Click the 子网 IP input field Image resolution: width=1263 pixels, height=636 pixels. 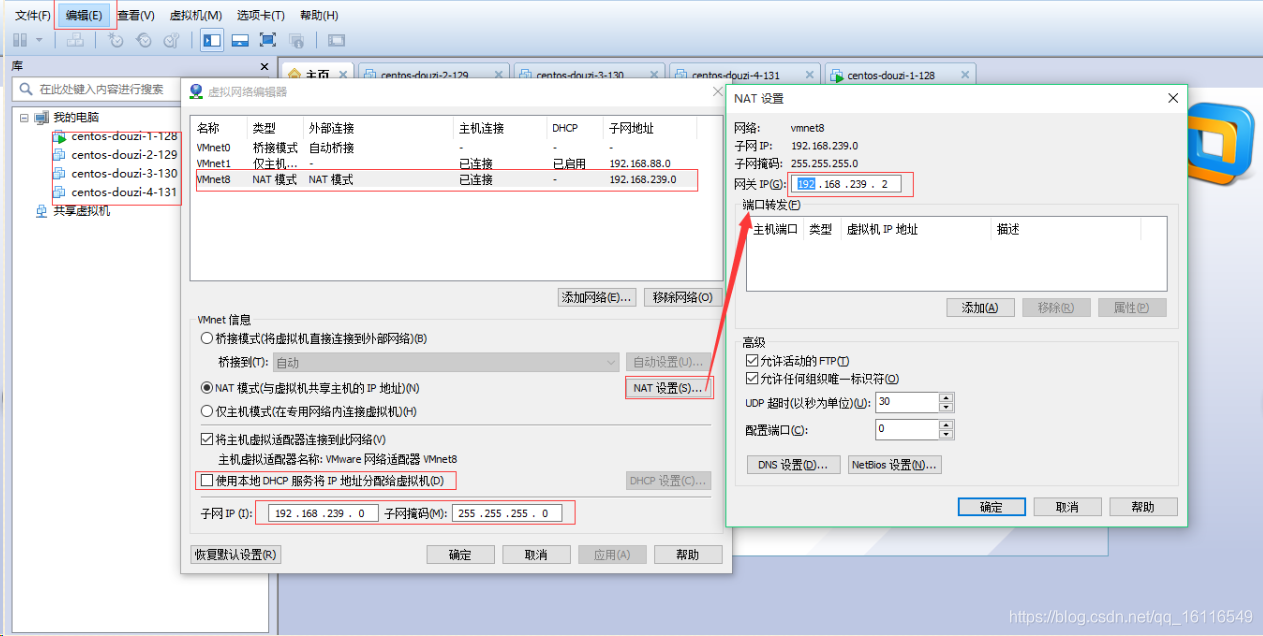point(324,513)
